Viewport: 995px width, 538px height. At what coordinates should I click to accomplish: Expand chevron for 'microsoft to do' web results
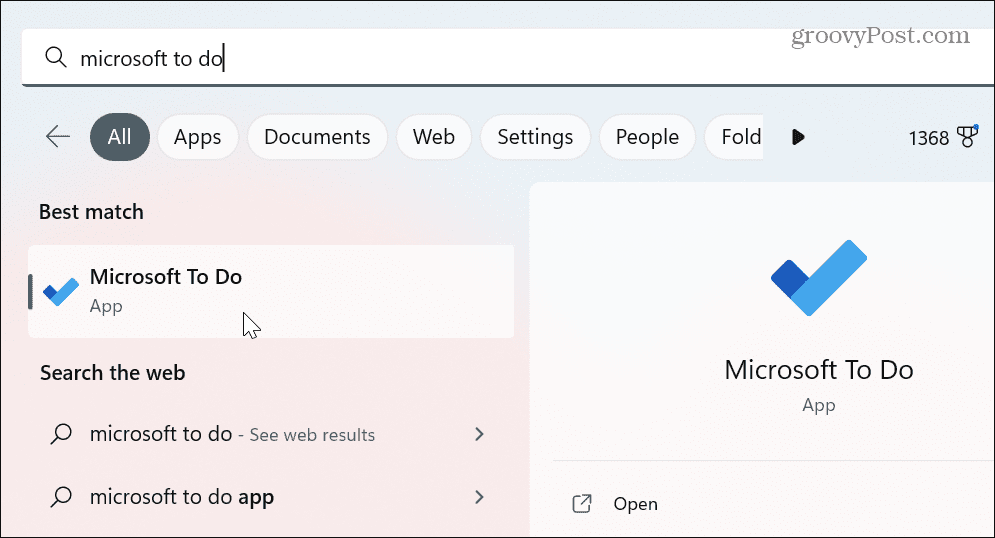480,434
